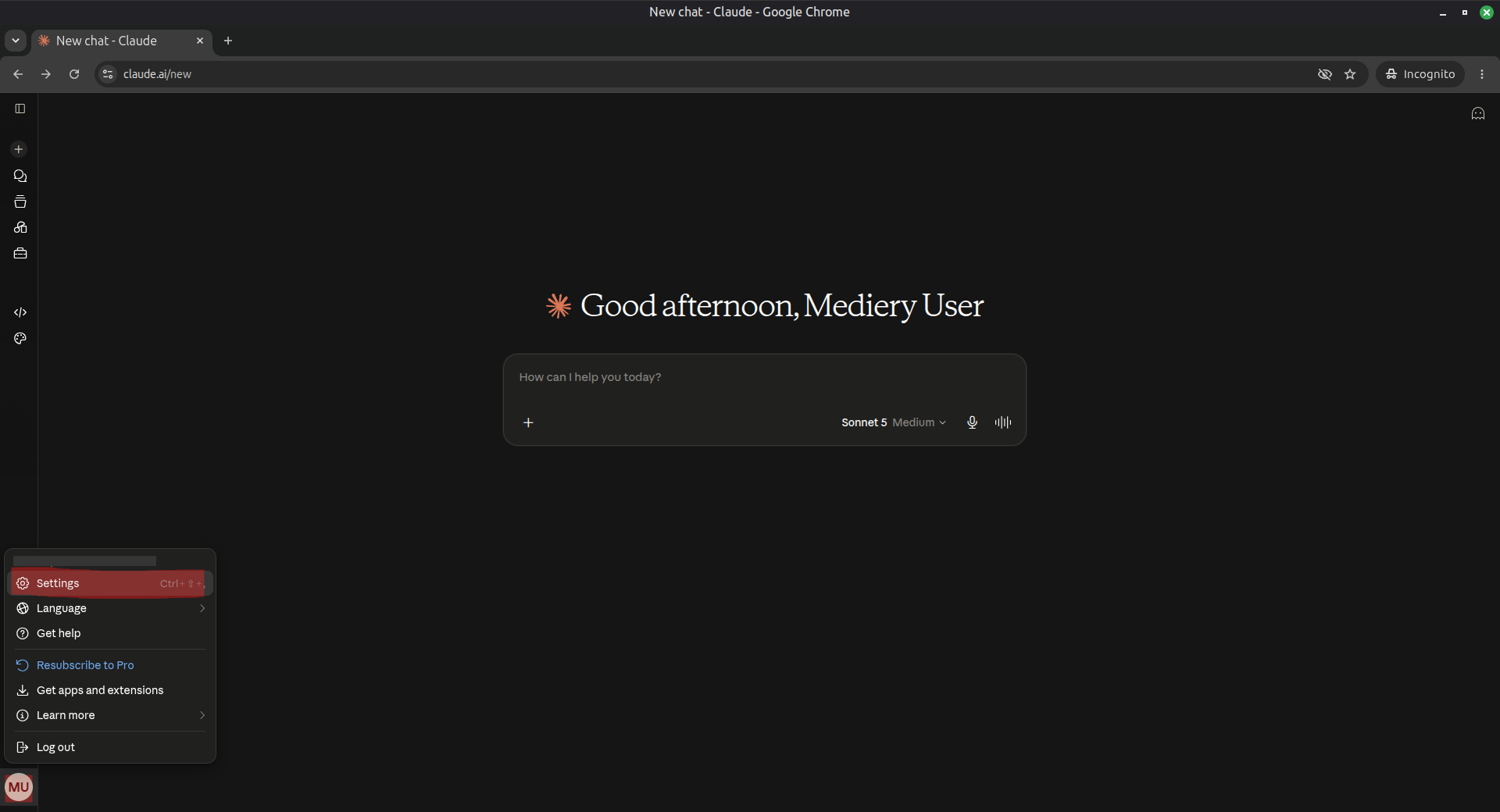Start voice mode waveform icon
This screenshot has width=1500, height=812.
pyautogui.click(x=1003, y=422)
